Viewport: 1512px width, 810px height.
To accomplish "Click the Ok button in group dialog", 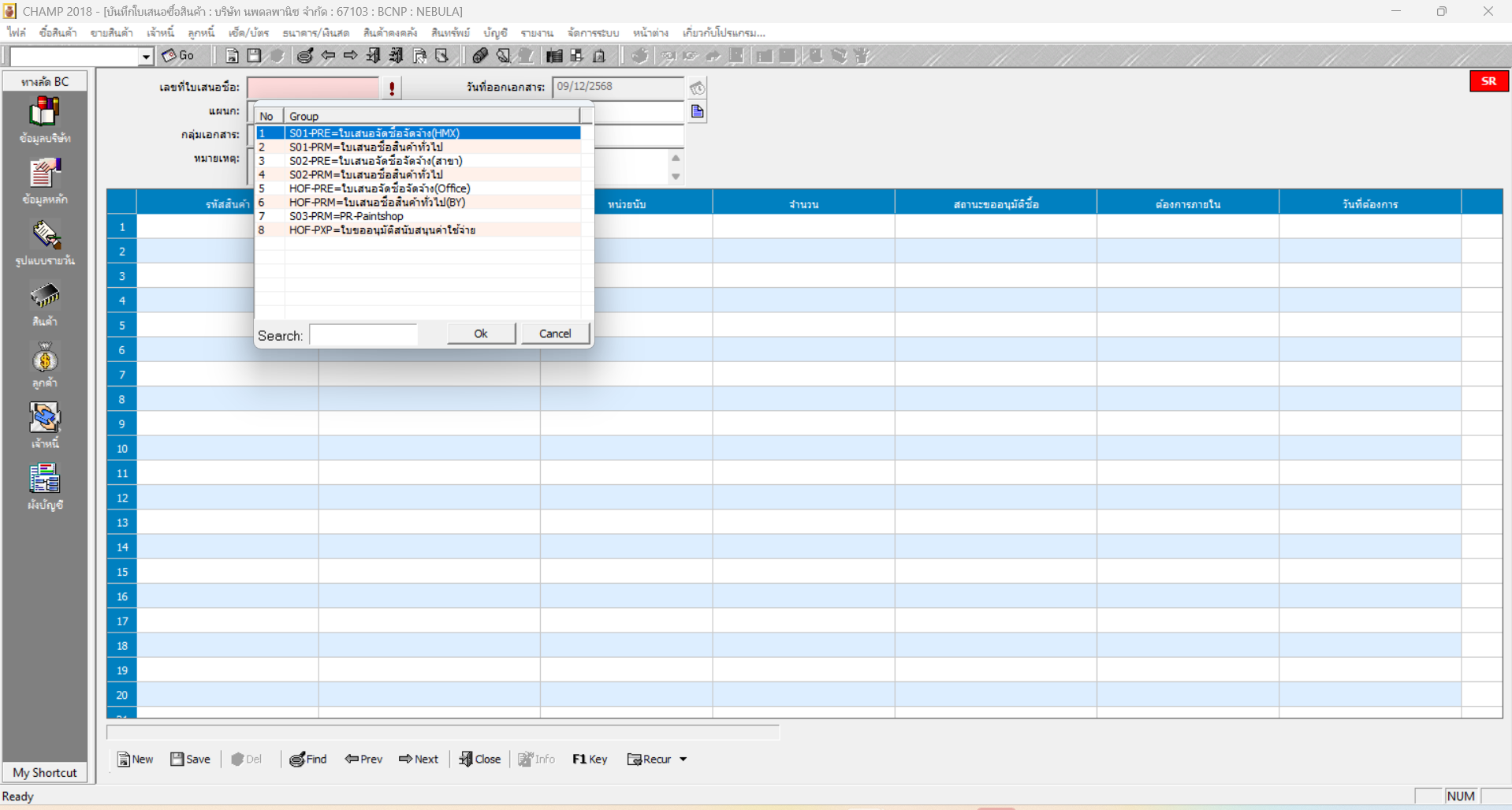I will [x=481, y=334].
